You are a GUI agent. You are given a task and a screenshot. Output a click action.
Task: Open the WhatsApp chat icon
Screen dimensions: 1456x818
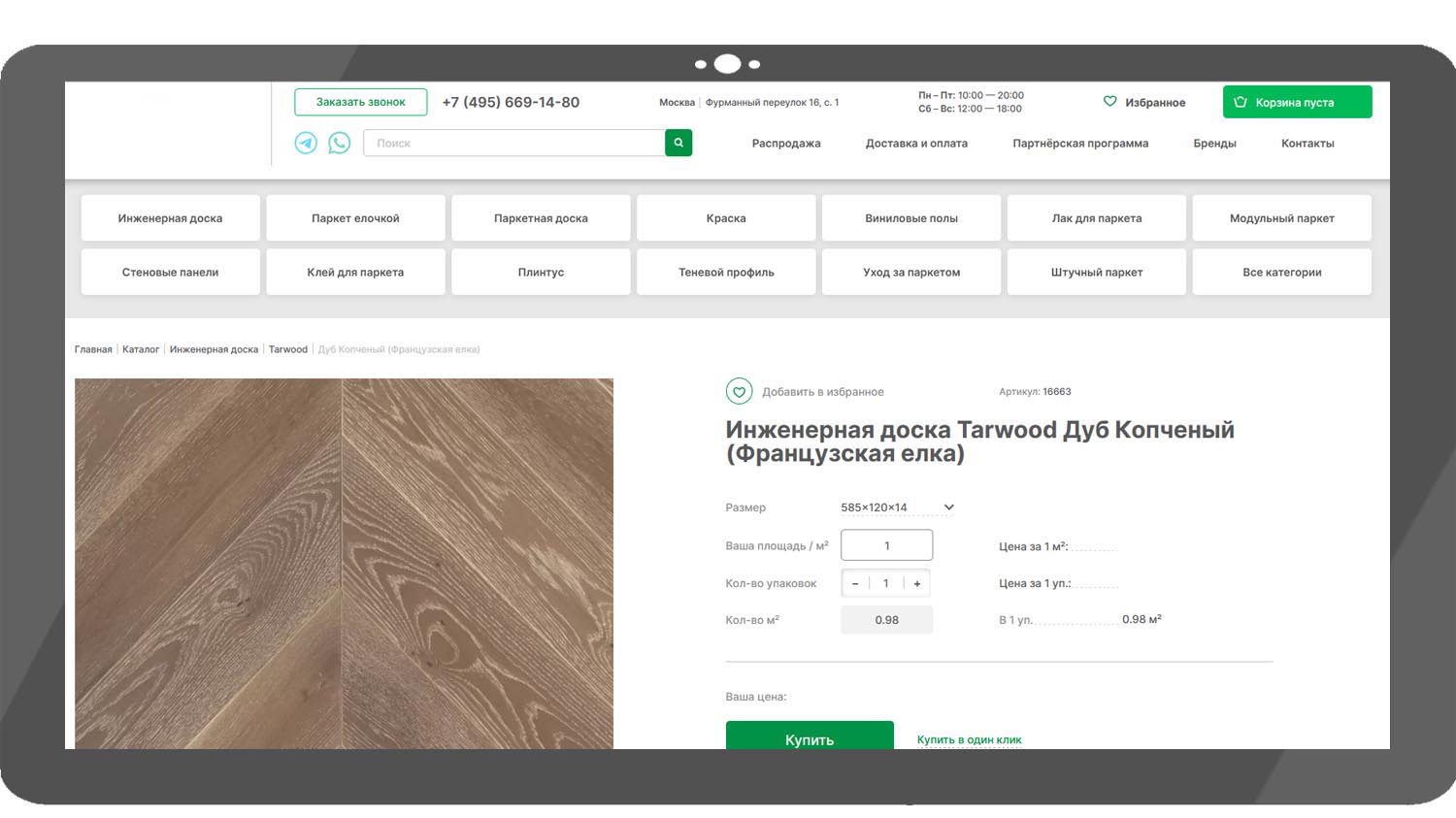339,143
